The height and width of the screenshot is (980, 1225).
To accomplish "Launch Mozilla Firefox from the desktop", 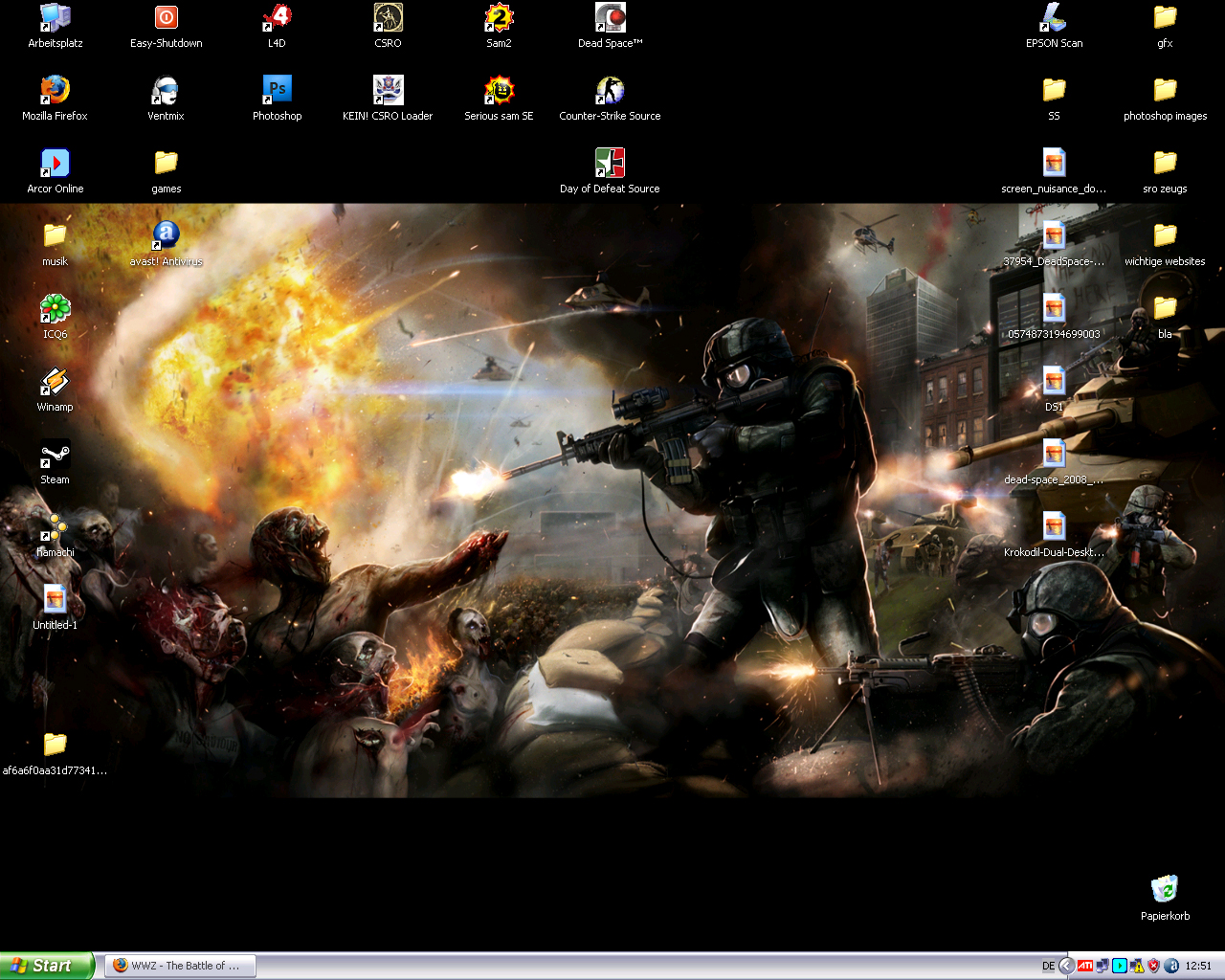I will tap(55, 91).
